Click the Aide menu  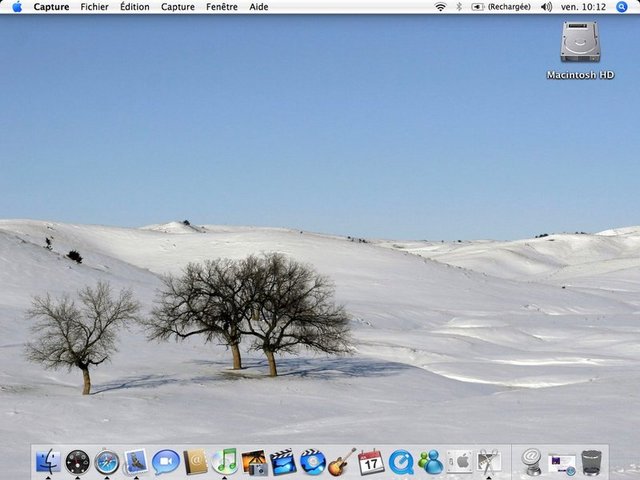tap(258, 7)
